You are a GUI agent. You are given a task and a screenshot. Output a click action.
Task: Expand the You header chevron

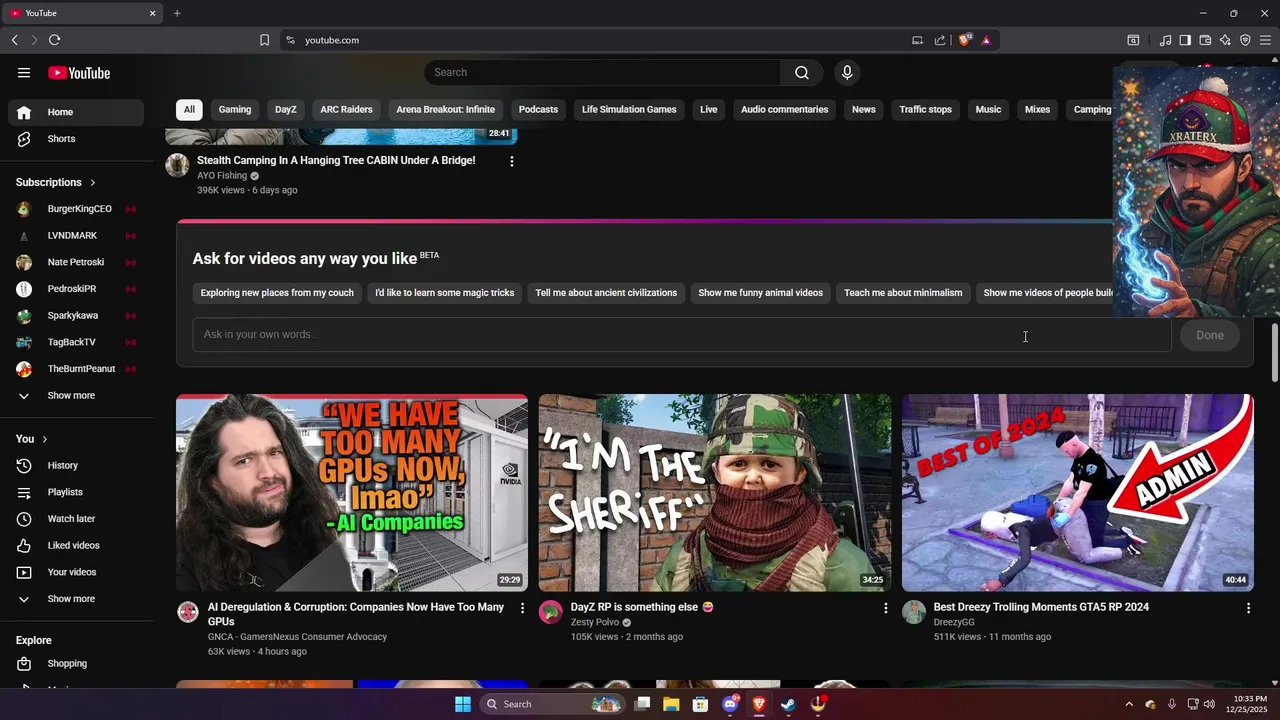click(44, 439)
